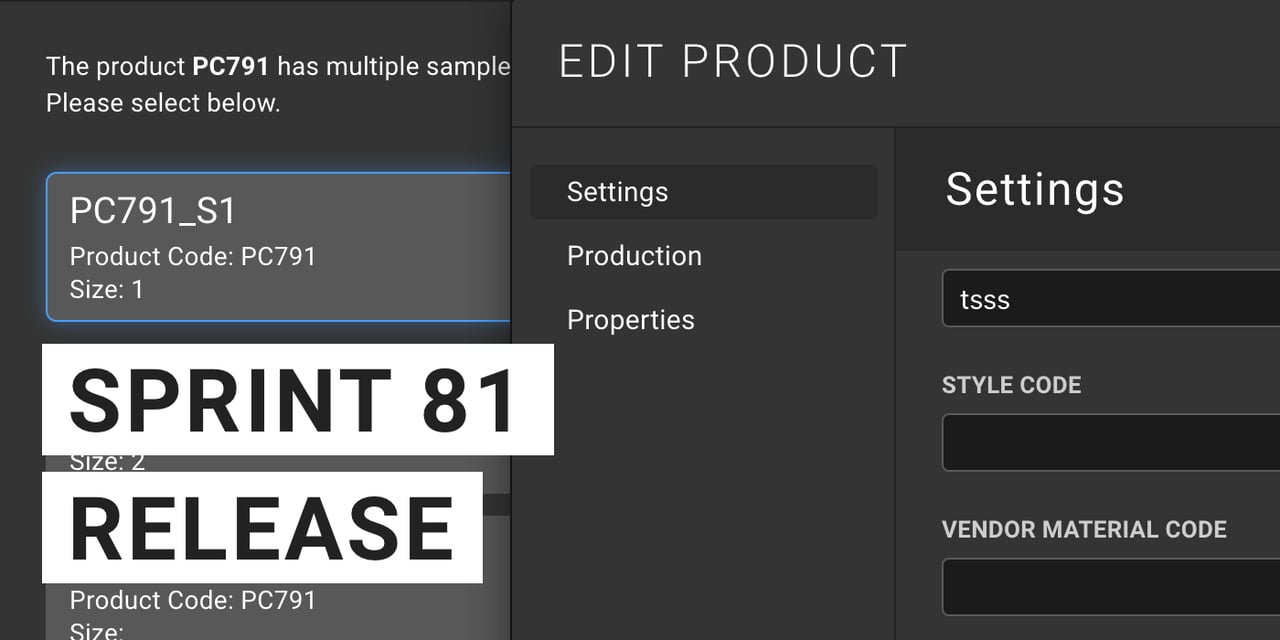Click the large Settings panel heading
The image size is (1280, 640).
click(1034, 189)
